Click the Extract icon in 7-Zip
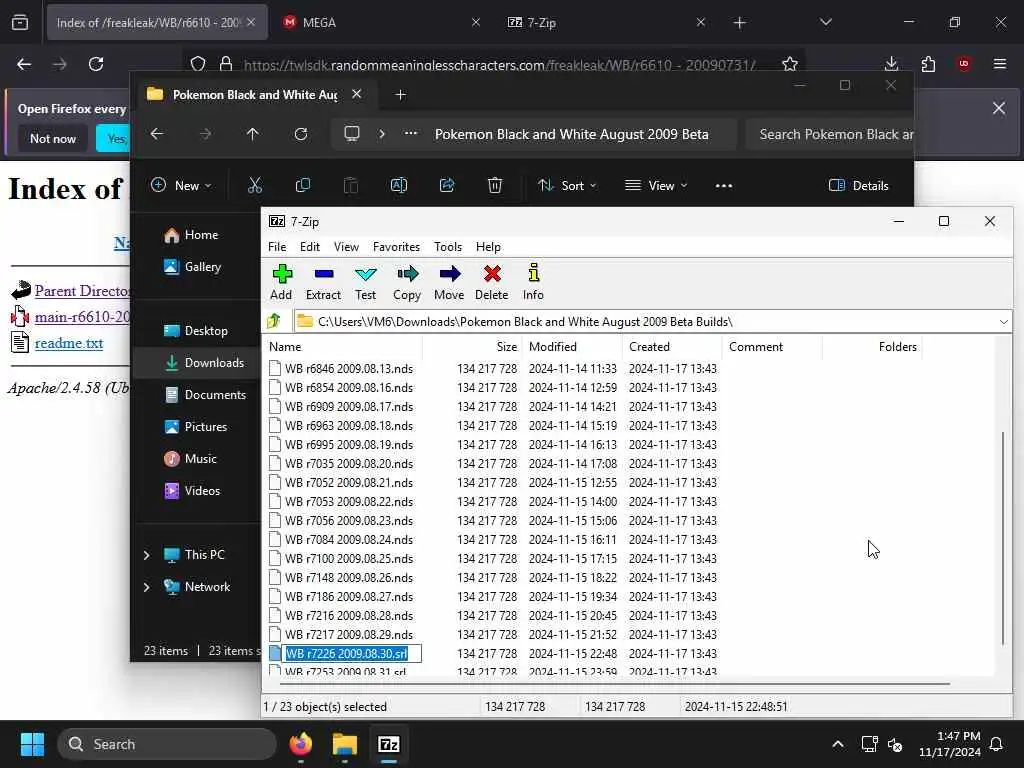The image size is (1024, 768). (x=323, y=282)
